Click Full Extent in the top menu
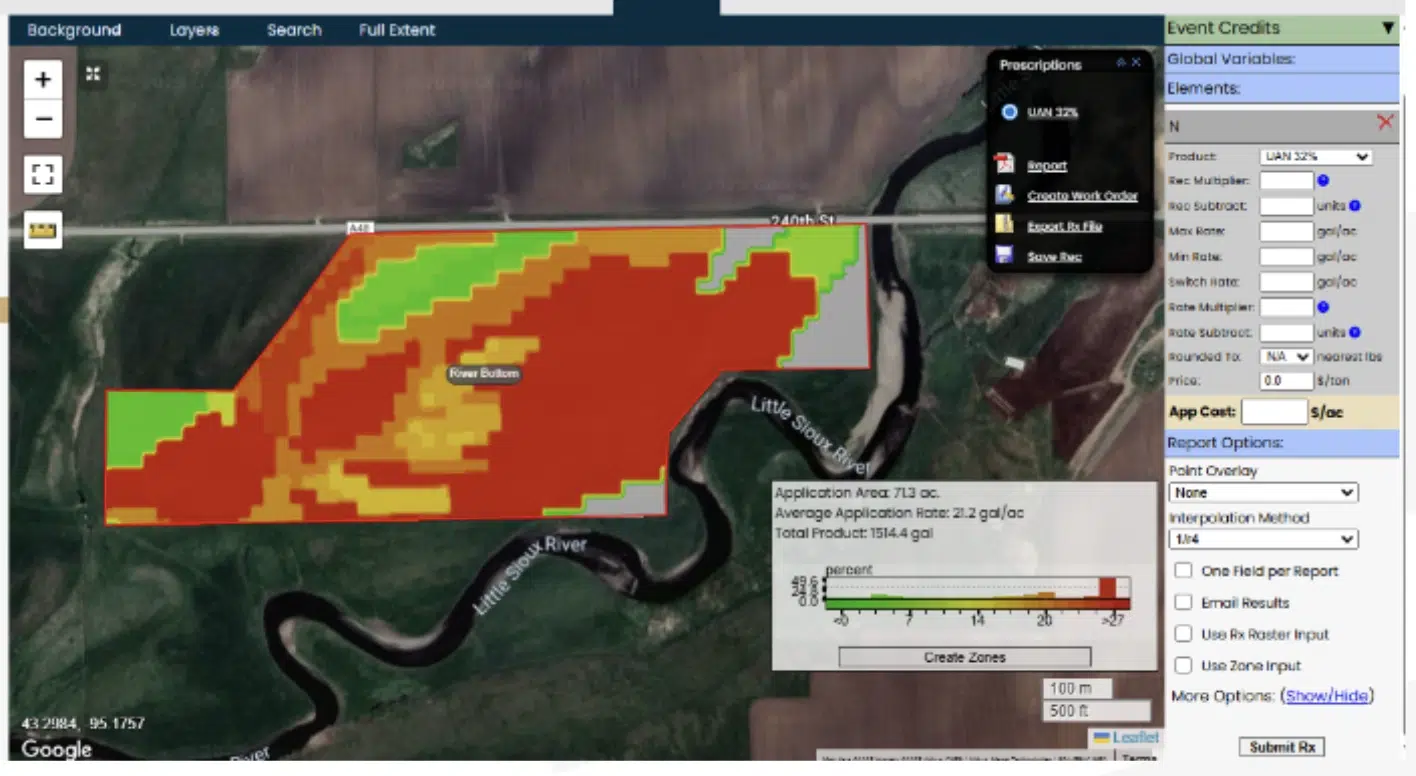 [x=396, y=30]
